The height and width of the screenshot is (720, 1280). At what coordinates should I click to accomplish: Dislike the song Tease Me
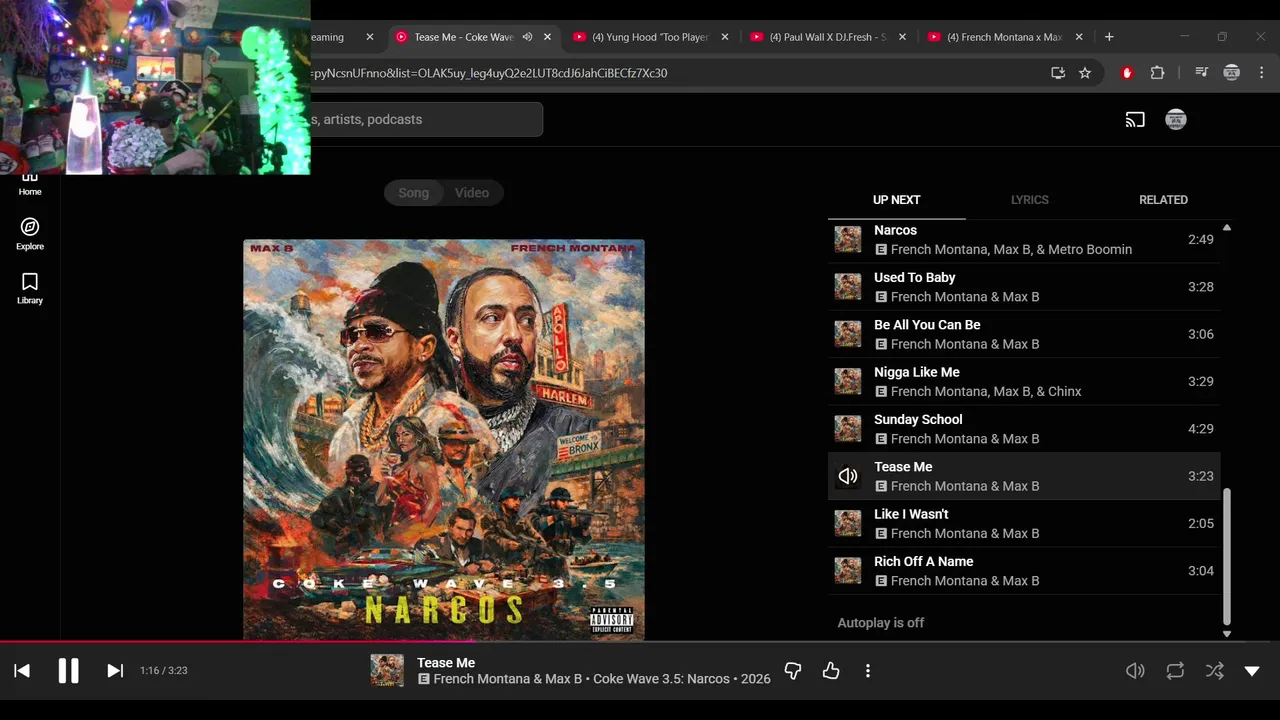tap(793, 671)
